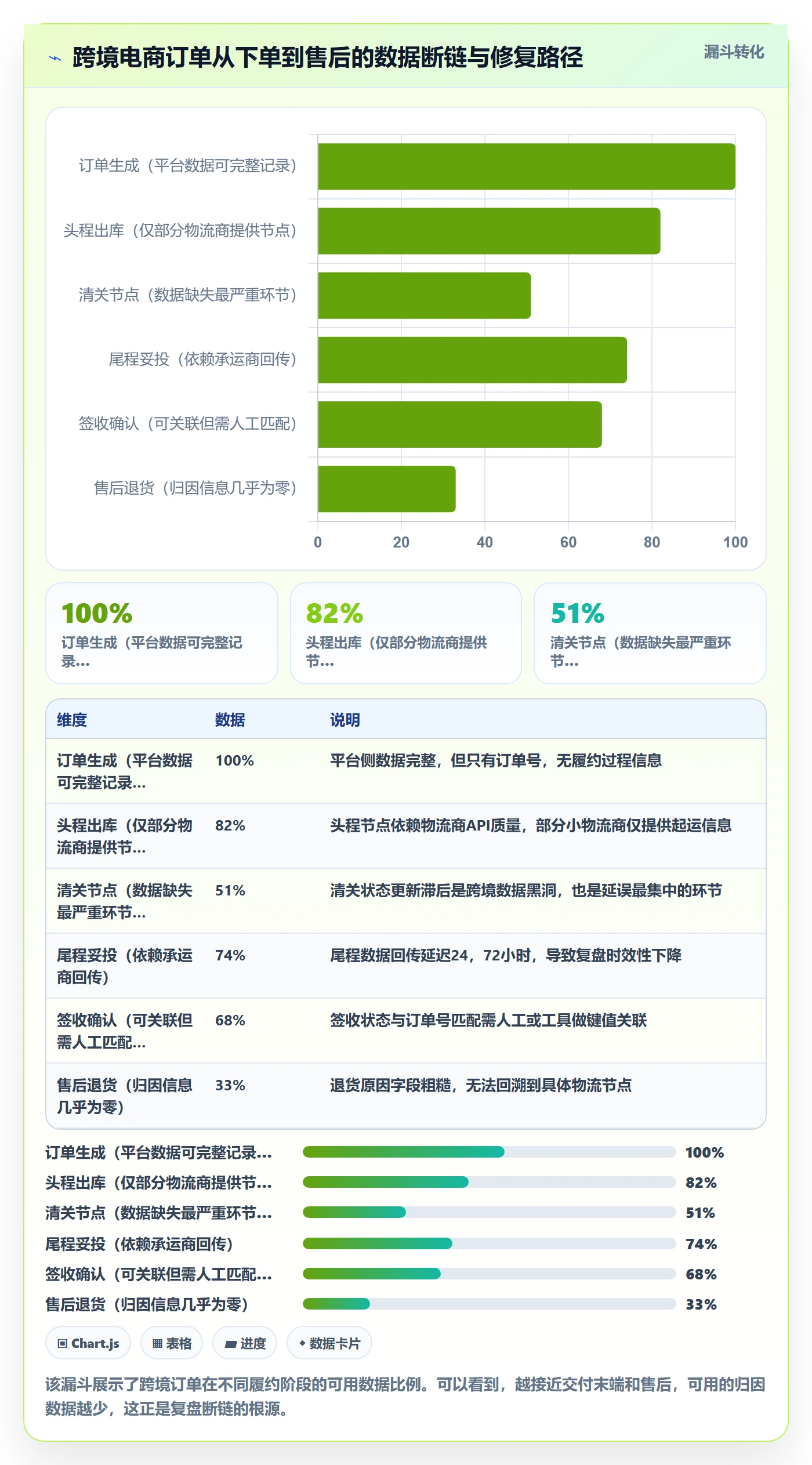This screenshot has height=1465, width=812.
Task: Click the 说明 column header
Action: pos(345,720)
